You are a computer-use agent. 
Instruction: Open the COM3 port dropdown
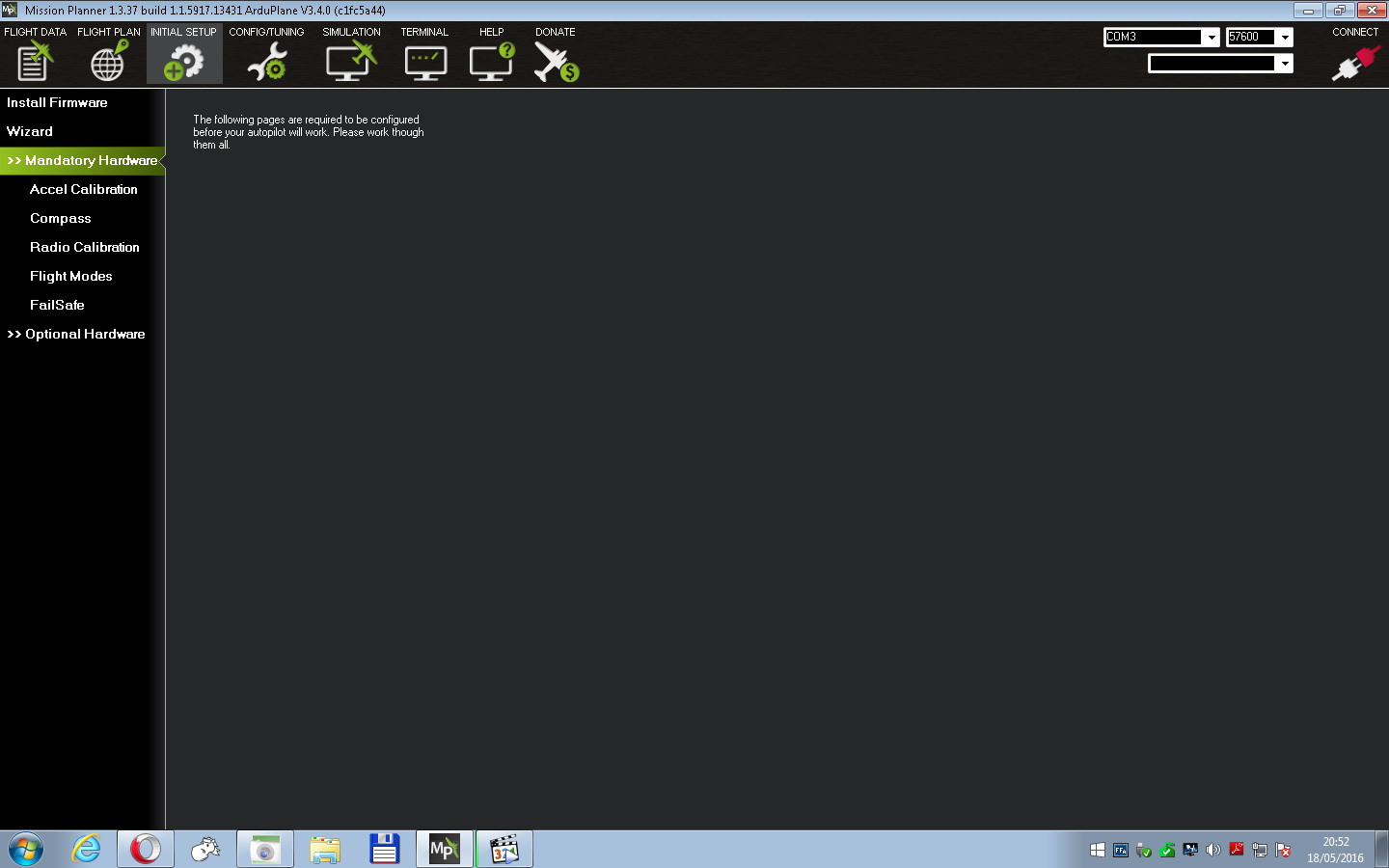pos(1211,37)
